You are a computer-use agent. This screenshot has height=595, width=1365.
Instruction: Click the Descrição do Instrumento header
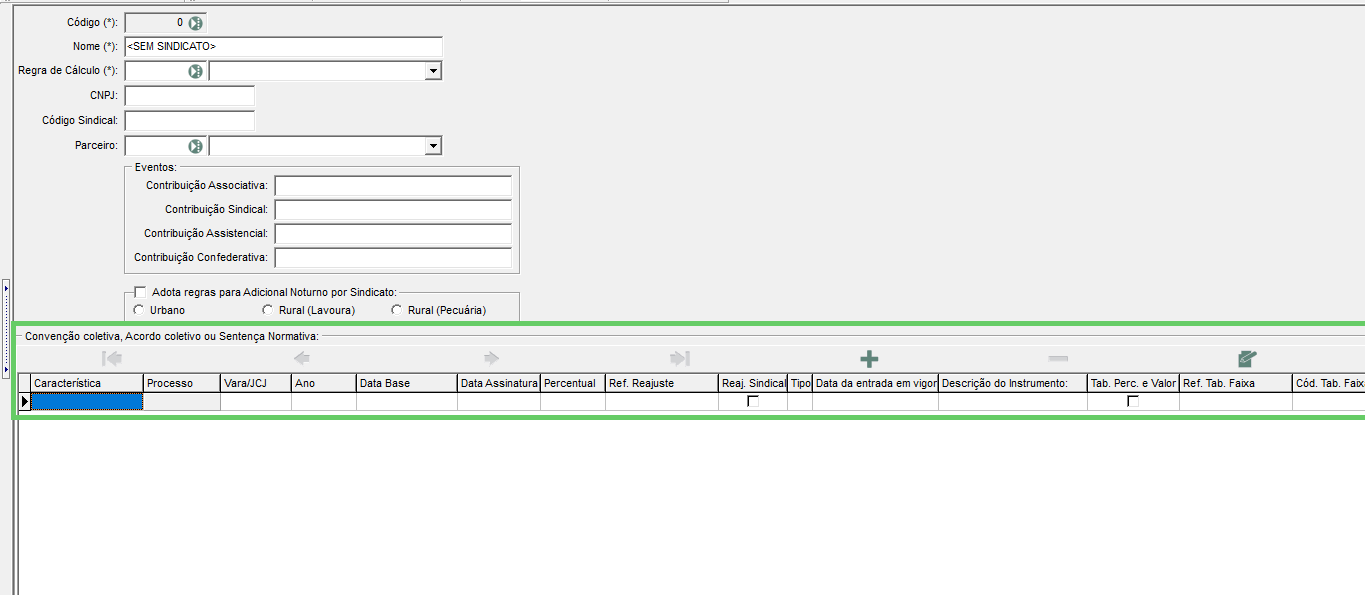[x=1013, y=383]
